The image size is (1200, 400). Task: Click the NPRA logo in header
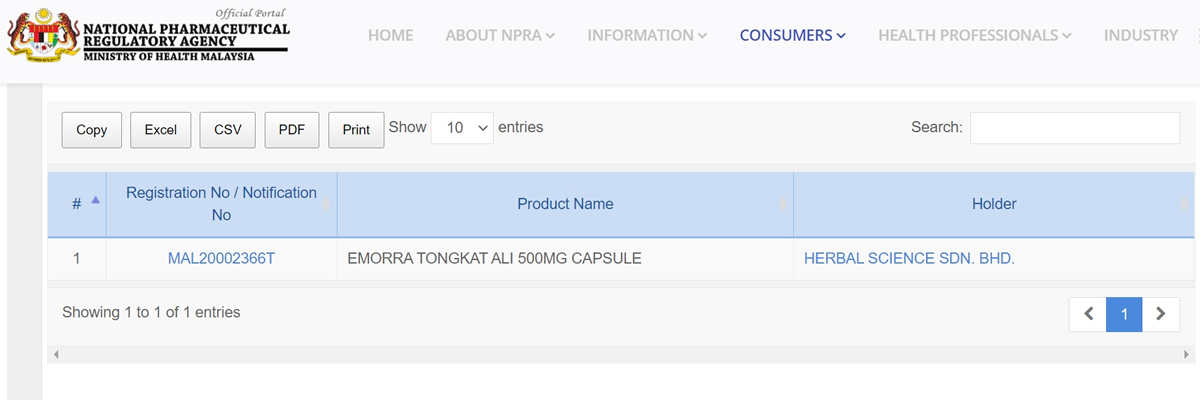tap(148, 36)
